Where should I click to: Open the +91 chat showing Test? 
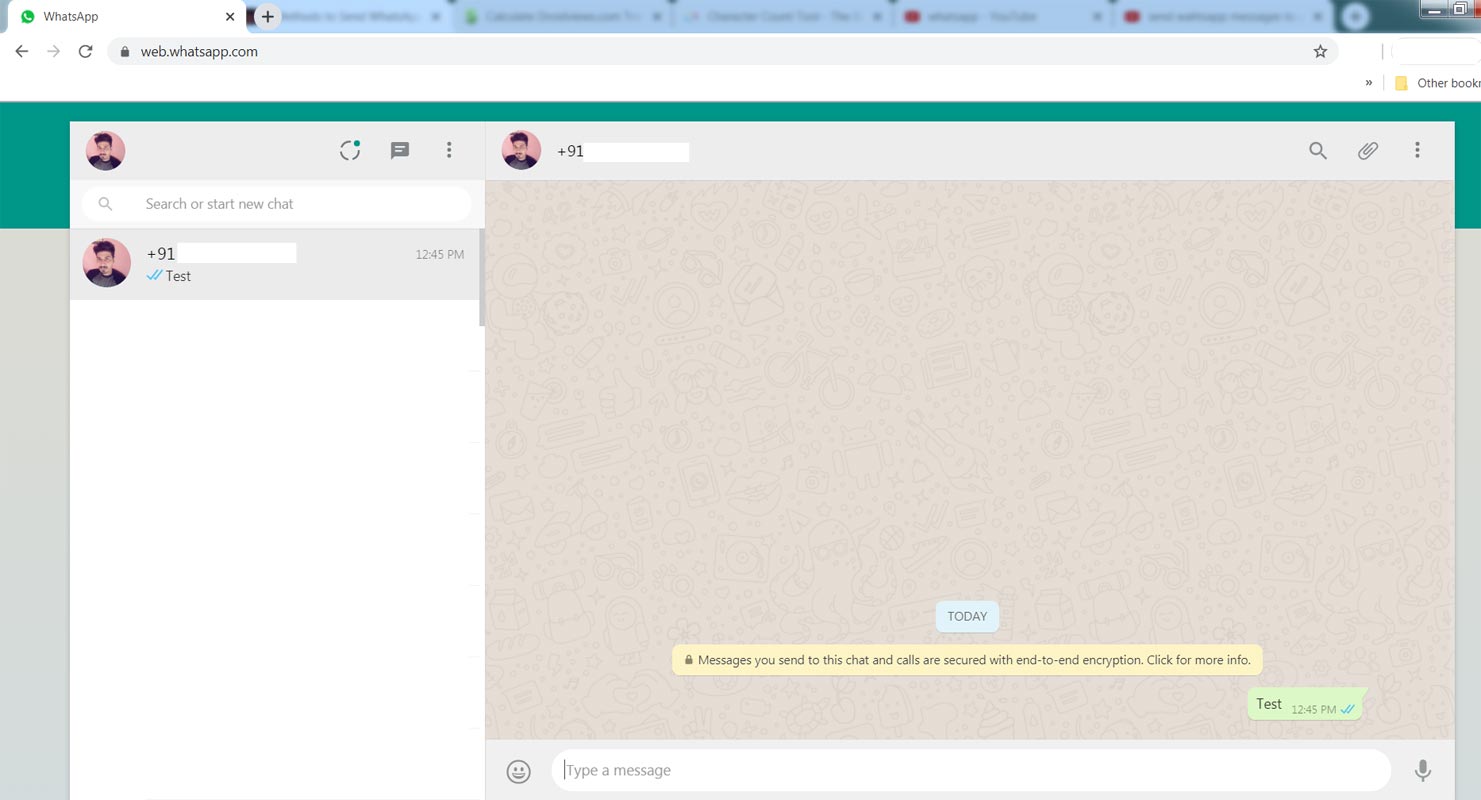275,264
